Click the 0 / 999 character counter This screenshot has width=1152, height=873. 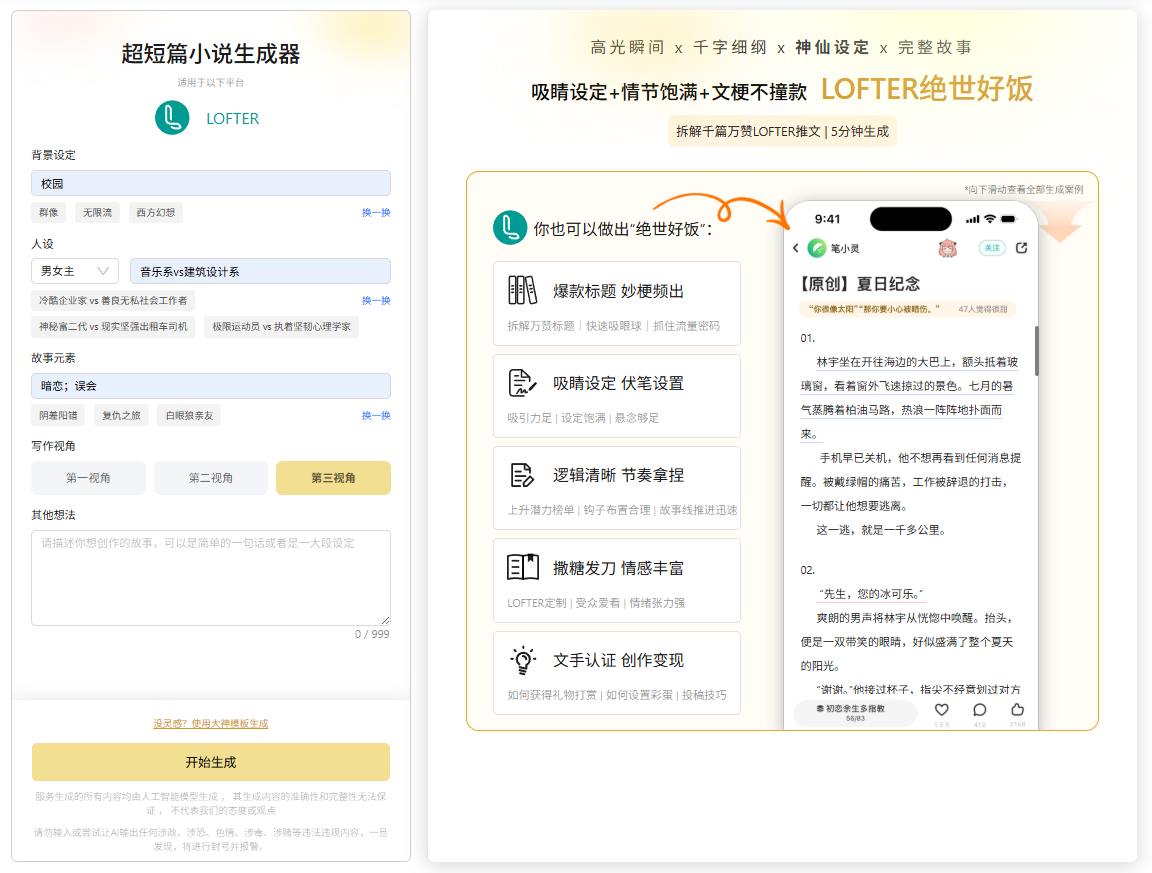pyautogui.click(x=372, y=634)
